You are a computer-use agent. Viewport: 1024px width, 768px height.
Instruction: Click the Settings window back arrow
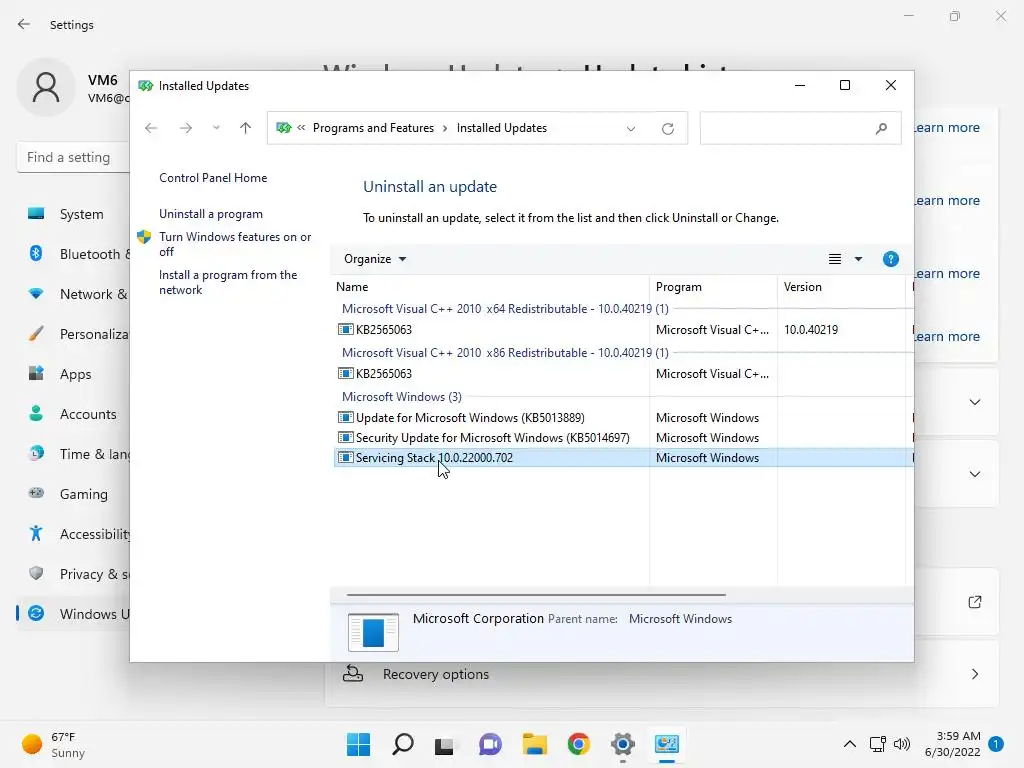click(x=24, y=24)
